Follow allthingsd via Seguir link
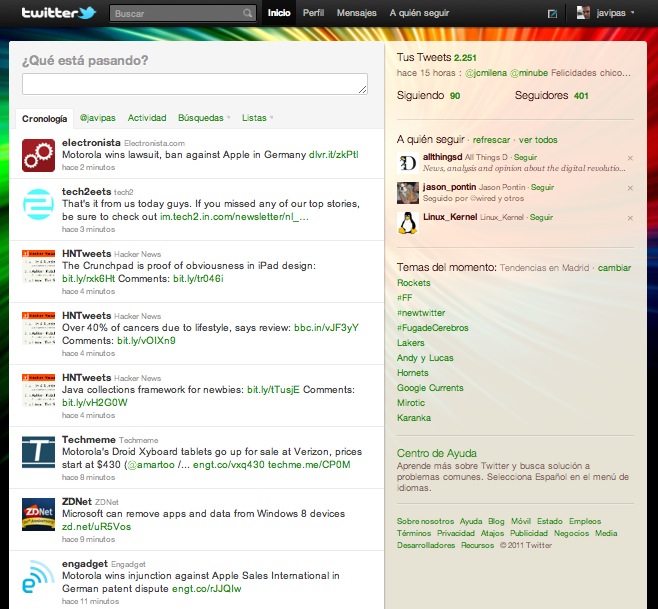 click(525, 157)
